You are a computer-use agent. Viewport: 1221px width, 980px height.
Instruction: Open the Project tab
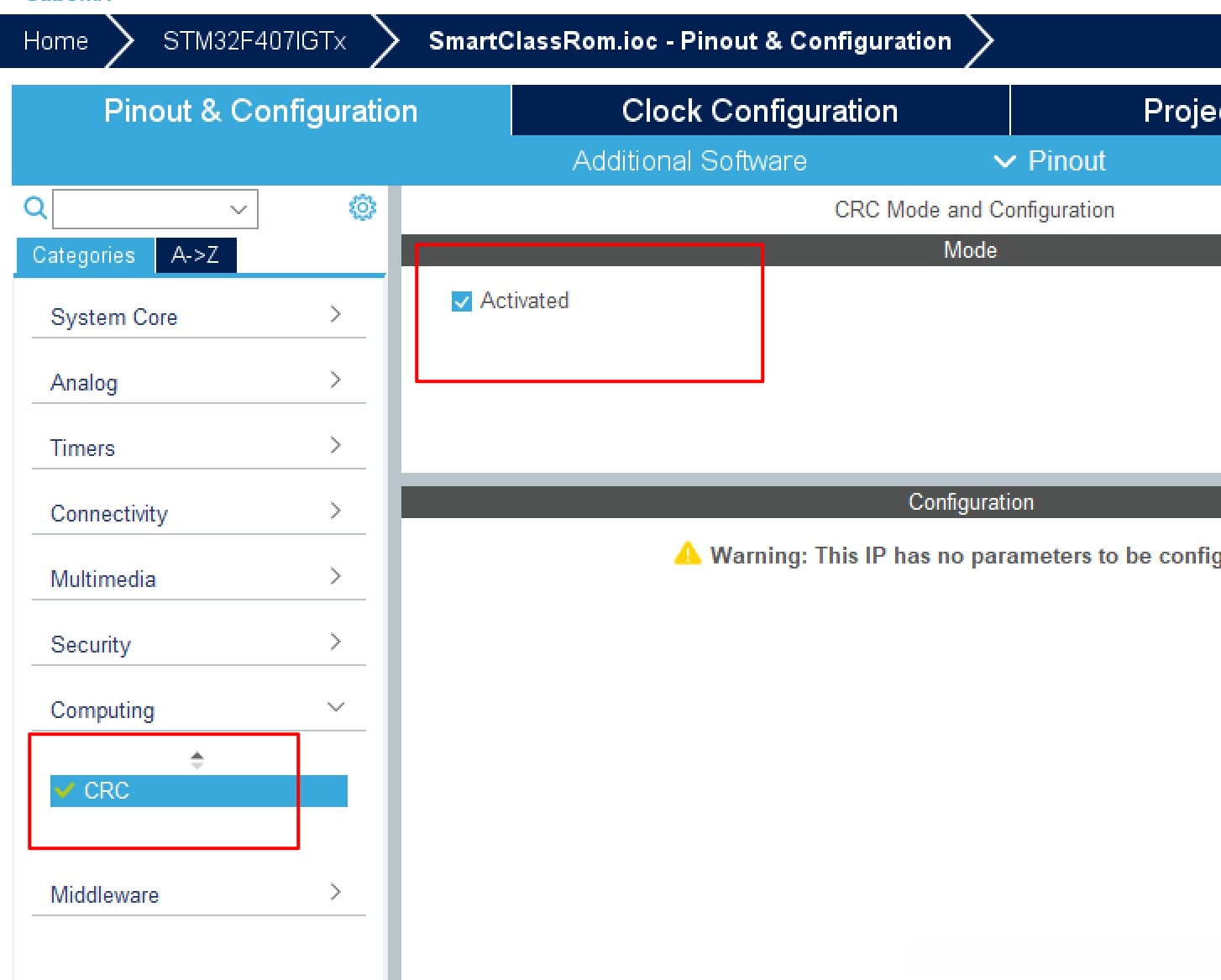click(1116, 110)
